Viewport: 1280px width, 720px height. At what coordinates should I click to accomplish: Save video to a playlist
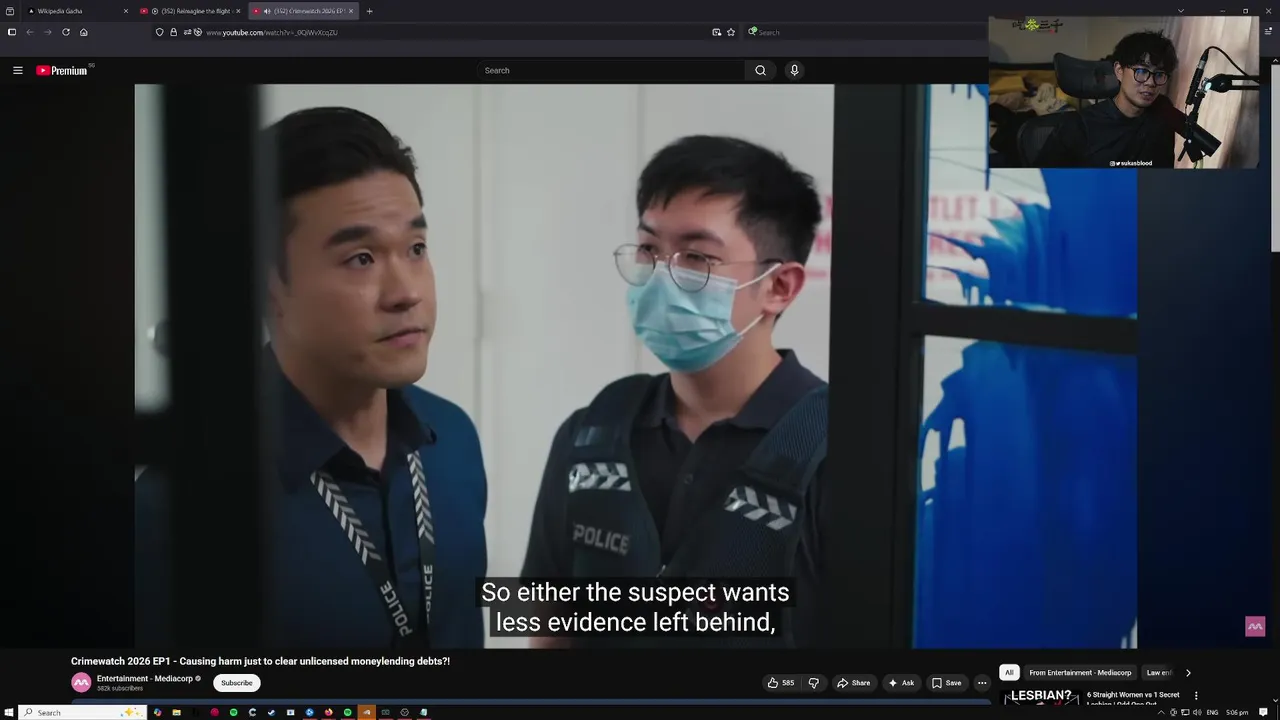(946, 683)
